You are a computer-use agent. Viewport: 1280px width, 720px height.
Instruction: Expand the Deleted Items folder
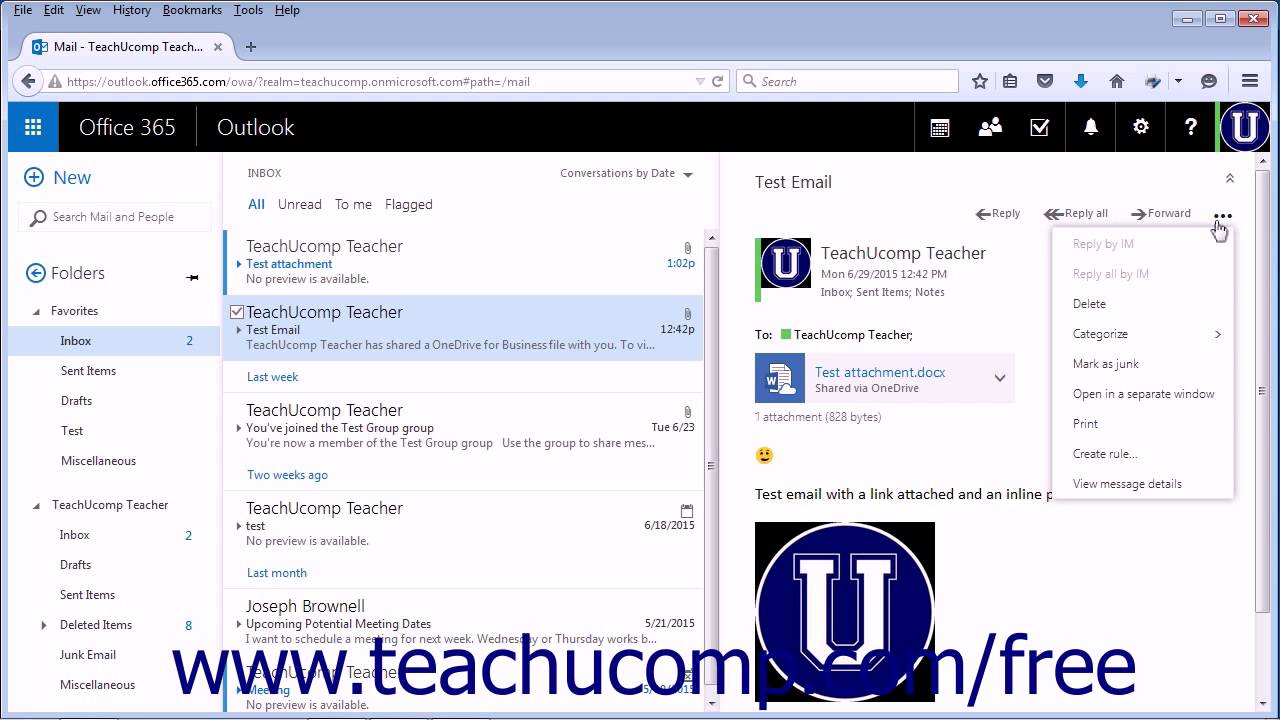click(43, 625)
